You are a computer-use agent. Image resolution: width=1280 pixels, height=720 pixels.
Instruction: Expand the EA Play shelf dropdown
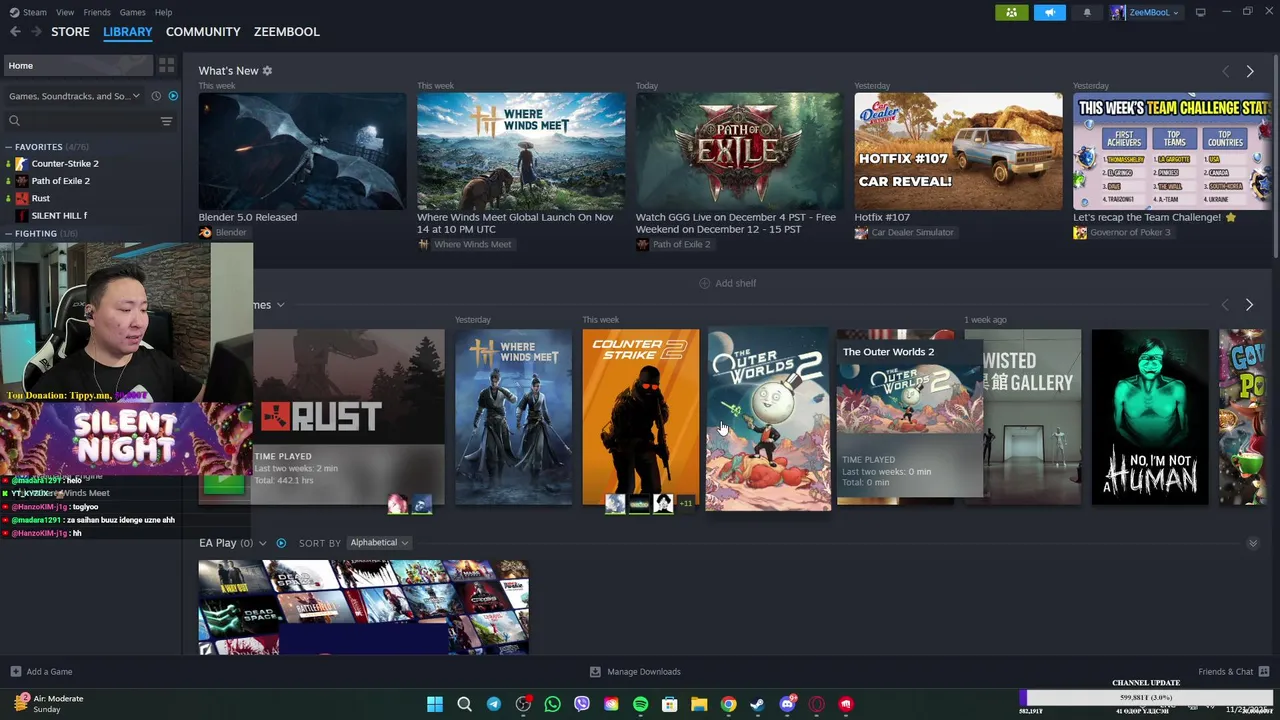click(263, 543)
